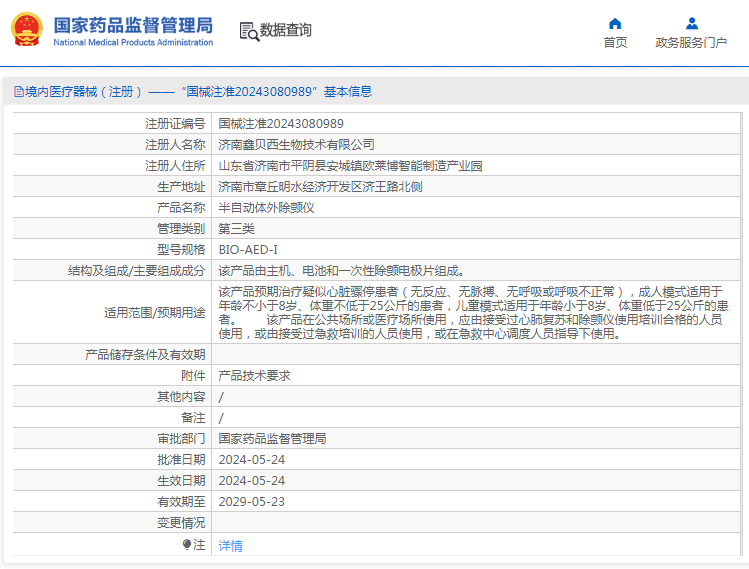
Task: Click the slash value in 备注 row
Action: tap(221, 418)
